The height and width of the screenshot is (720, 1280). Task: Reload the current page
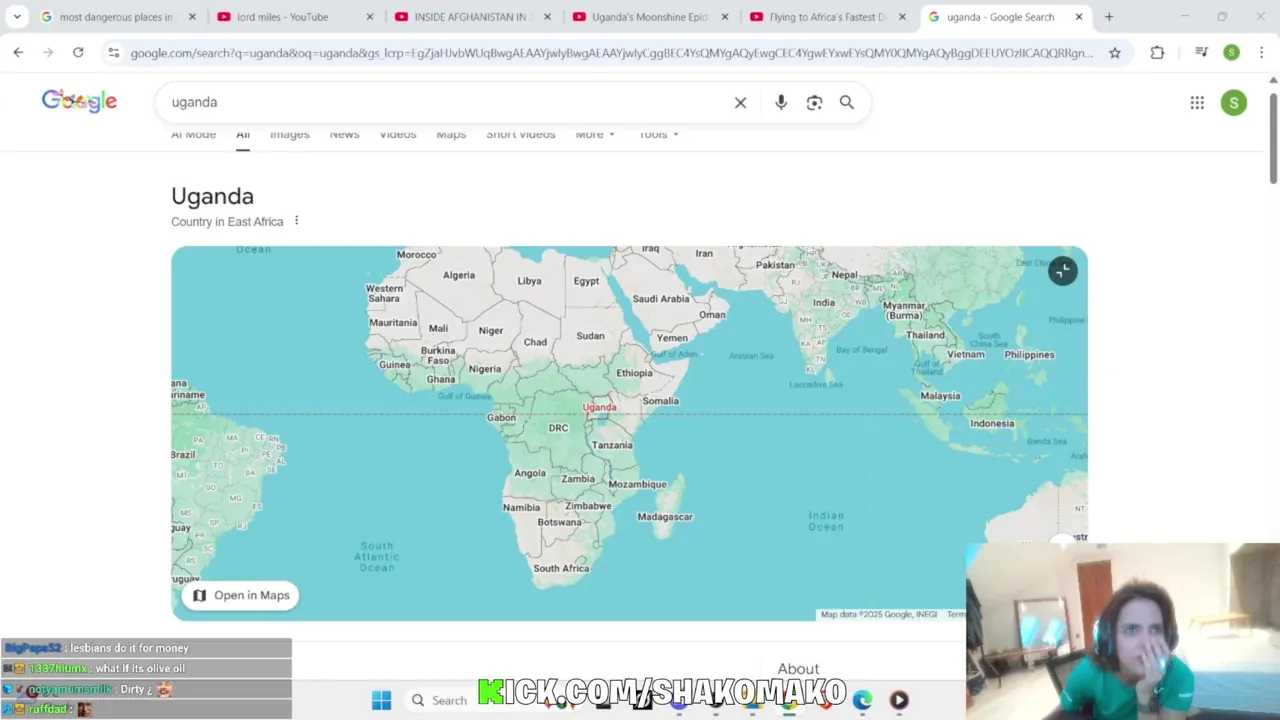[x=78, y=52]
